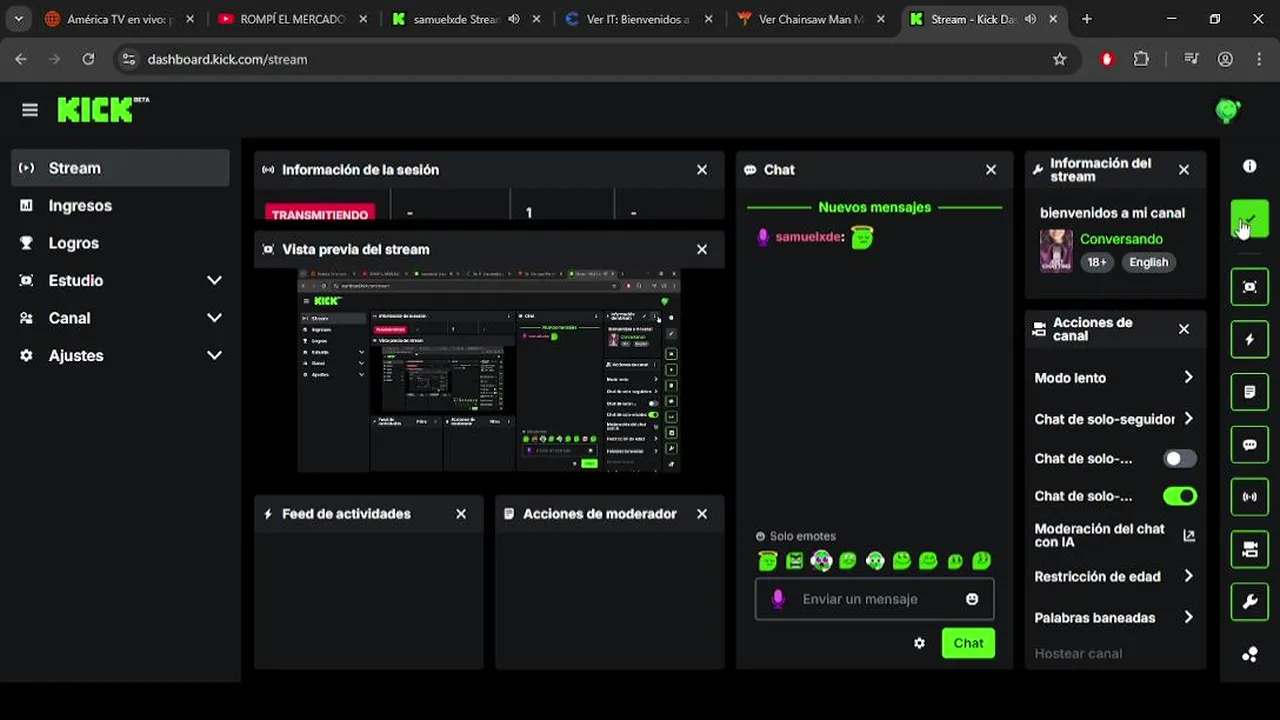
Task: Open browser extensions puzzle icon
Action: point(1141,59)
